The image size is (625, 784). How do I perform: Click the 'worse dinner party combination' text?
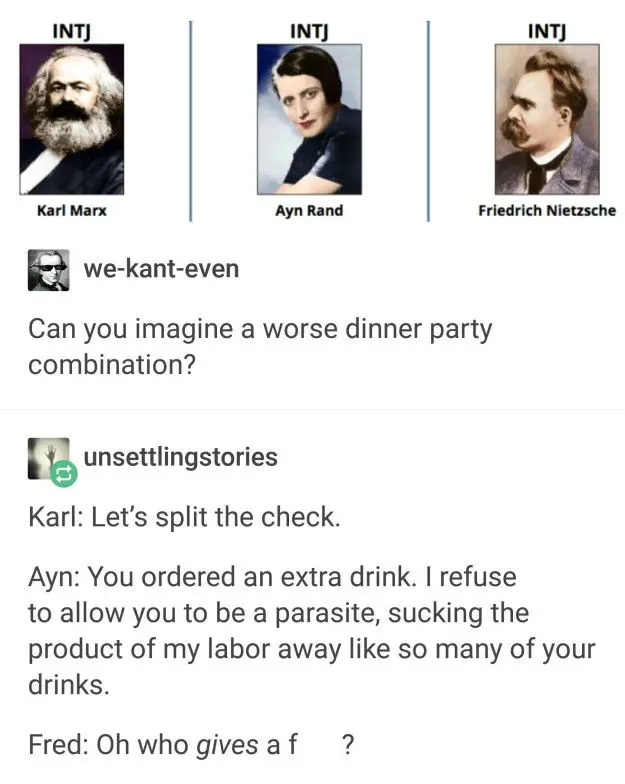tap(260, 346)
